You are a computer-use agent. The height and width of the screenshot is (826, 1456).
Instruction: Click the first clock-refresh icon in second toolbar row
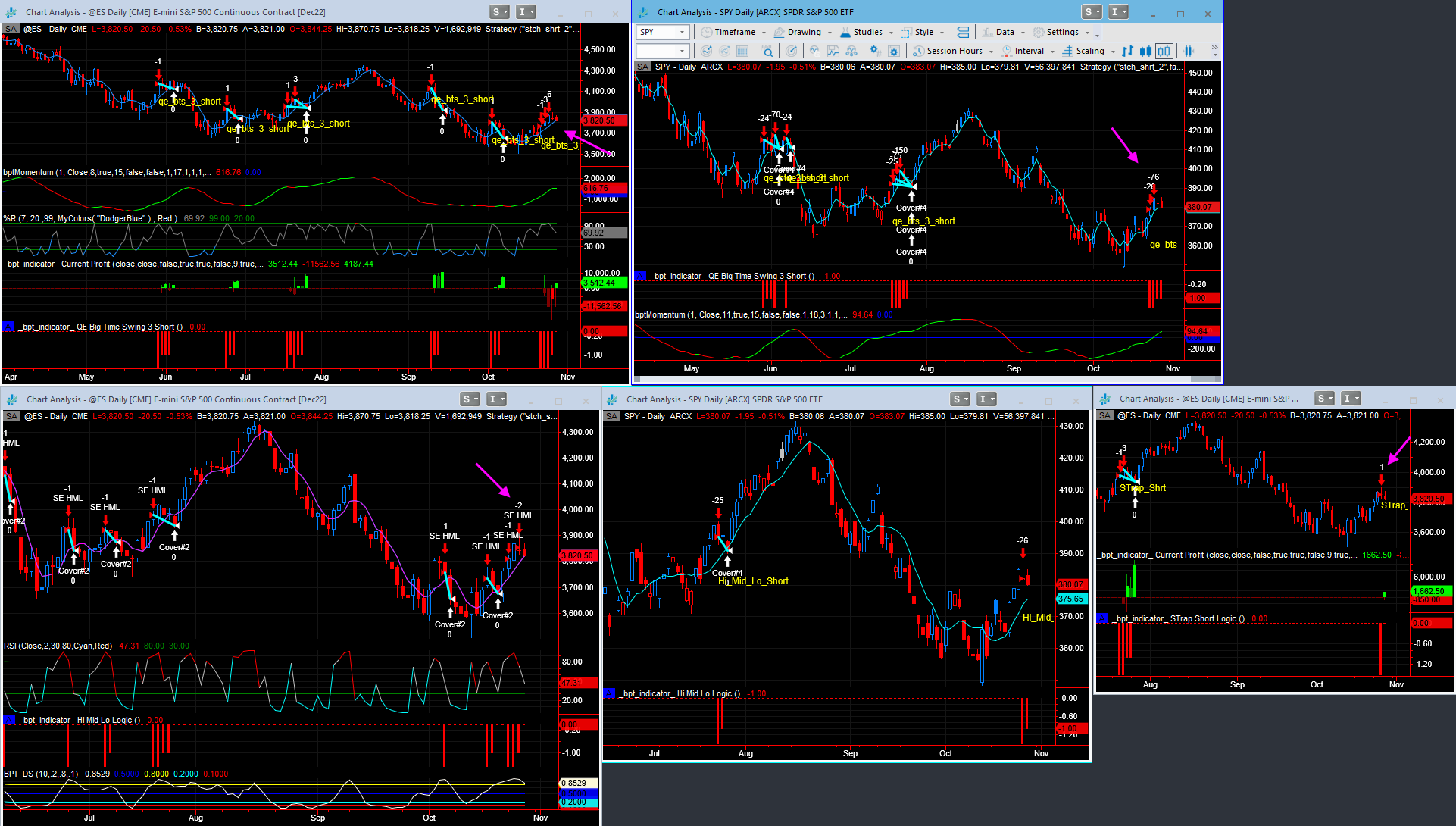[707, 51]
